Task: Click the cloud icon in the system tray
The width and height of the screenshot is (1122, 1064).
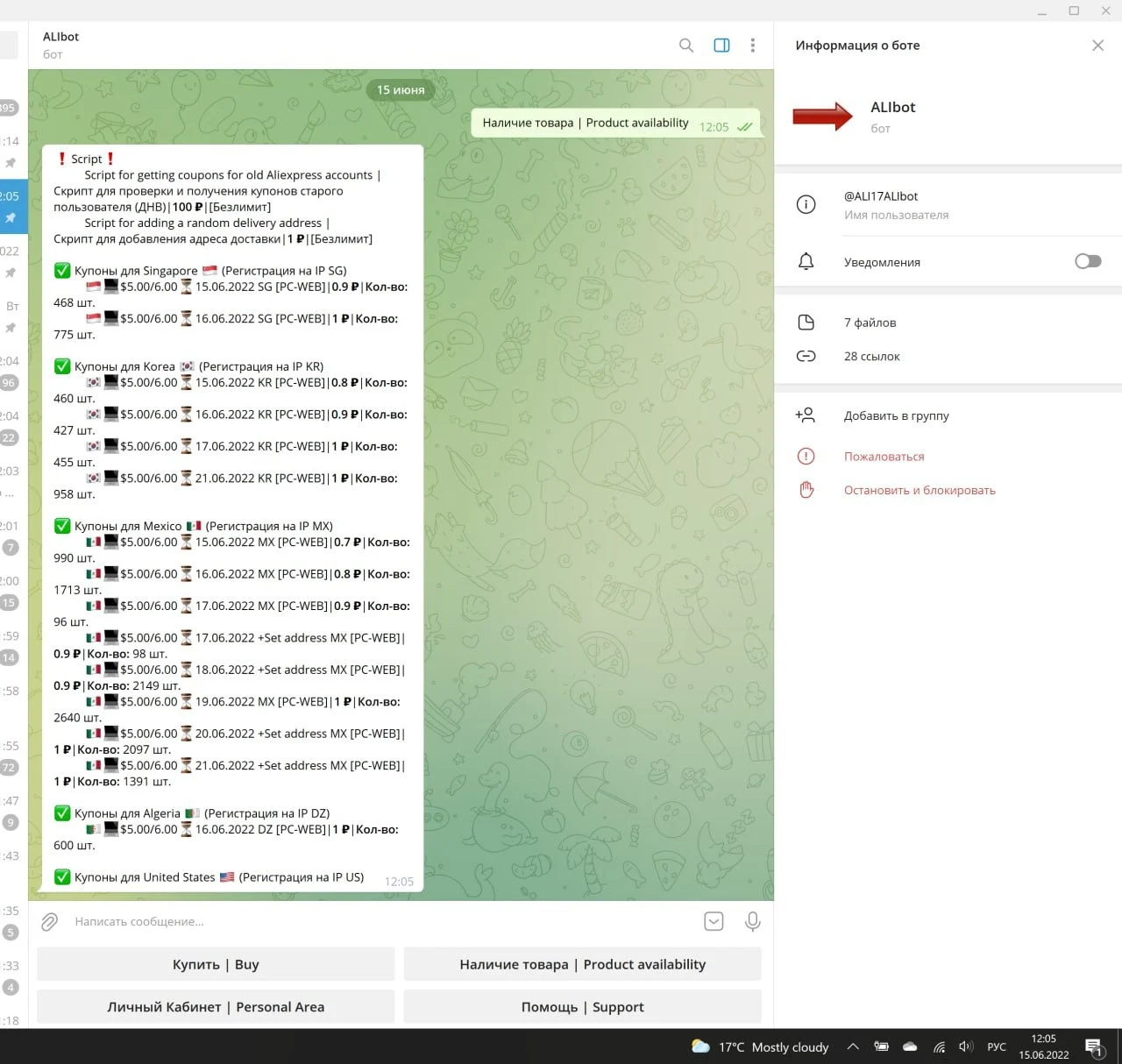Action: click(x=910, y=1046)
